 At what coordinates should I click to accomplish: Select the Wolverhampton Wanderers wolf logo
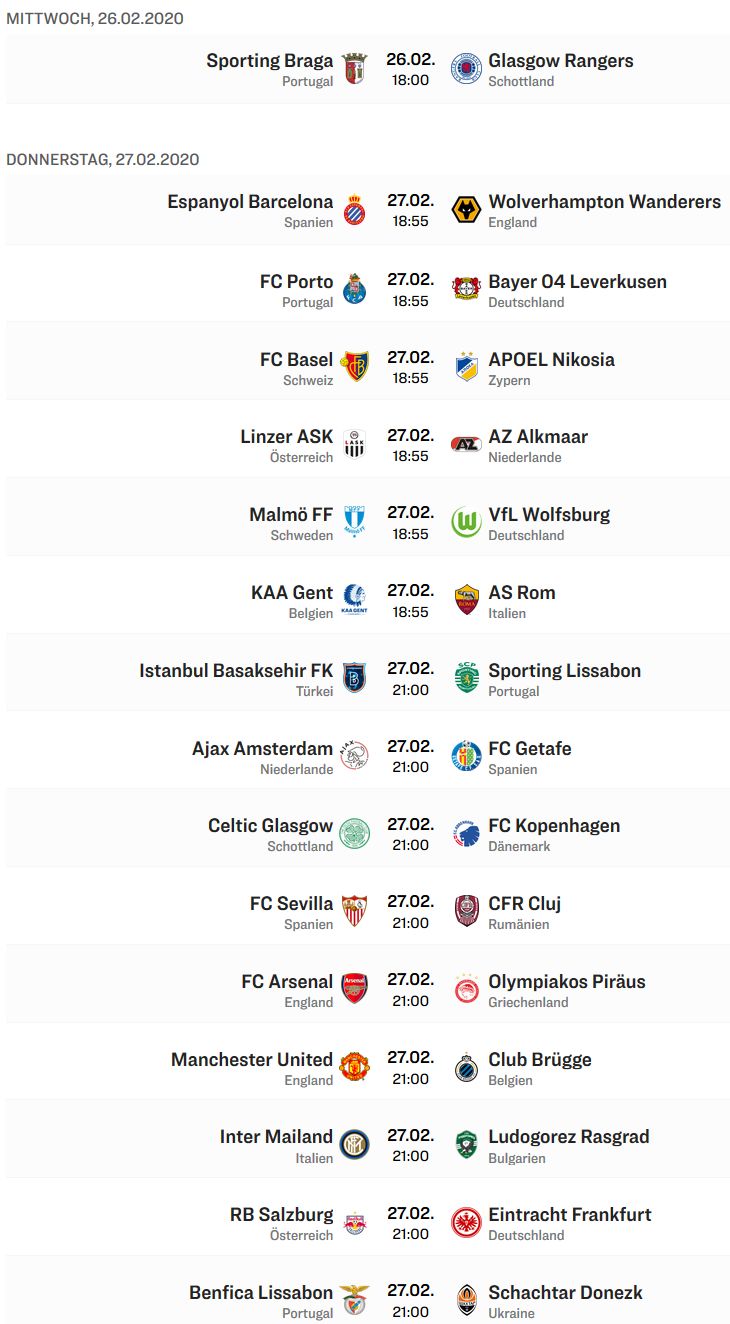coord(466,210)
